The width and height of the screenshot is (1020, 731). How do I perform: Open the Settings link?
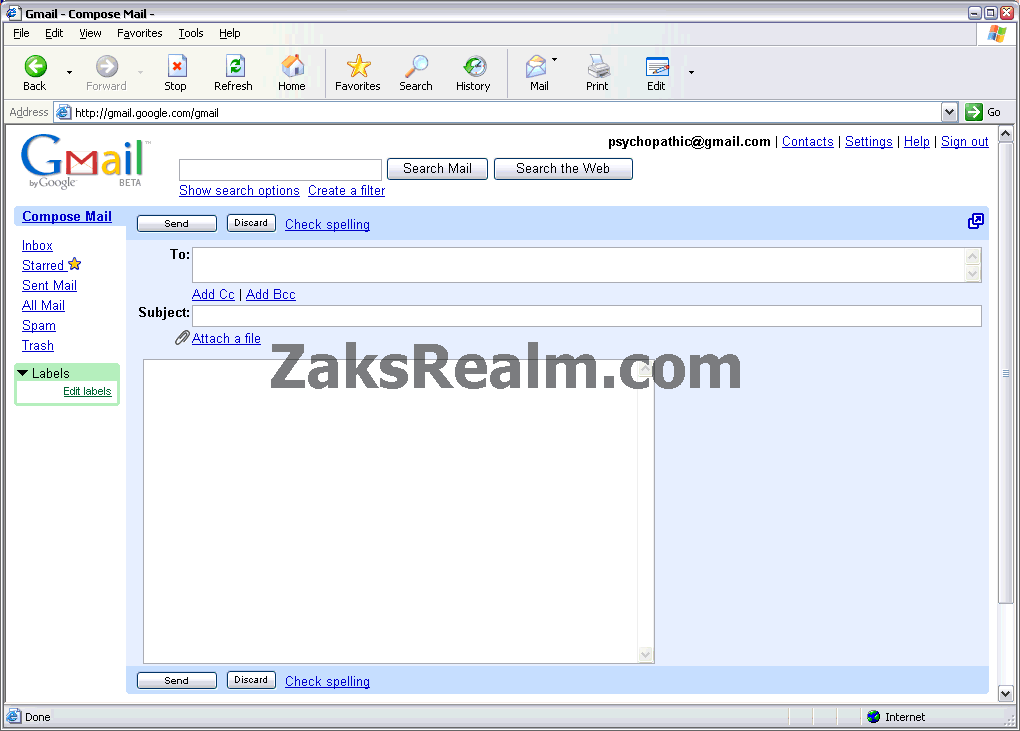[x=868, y=142]
